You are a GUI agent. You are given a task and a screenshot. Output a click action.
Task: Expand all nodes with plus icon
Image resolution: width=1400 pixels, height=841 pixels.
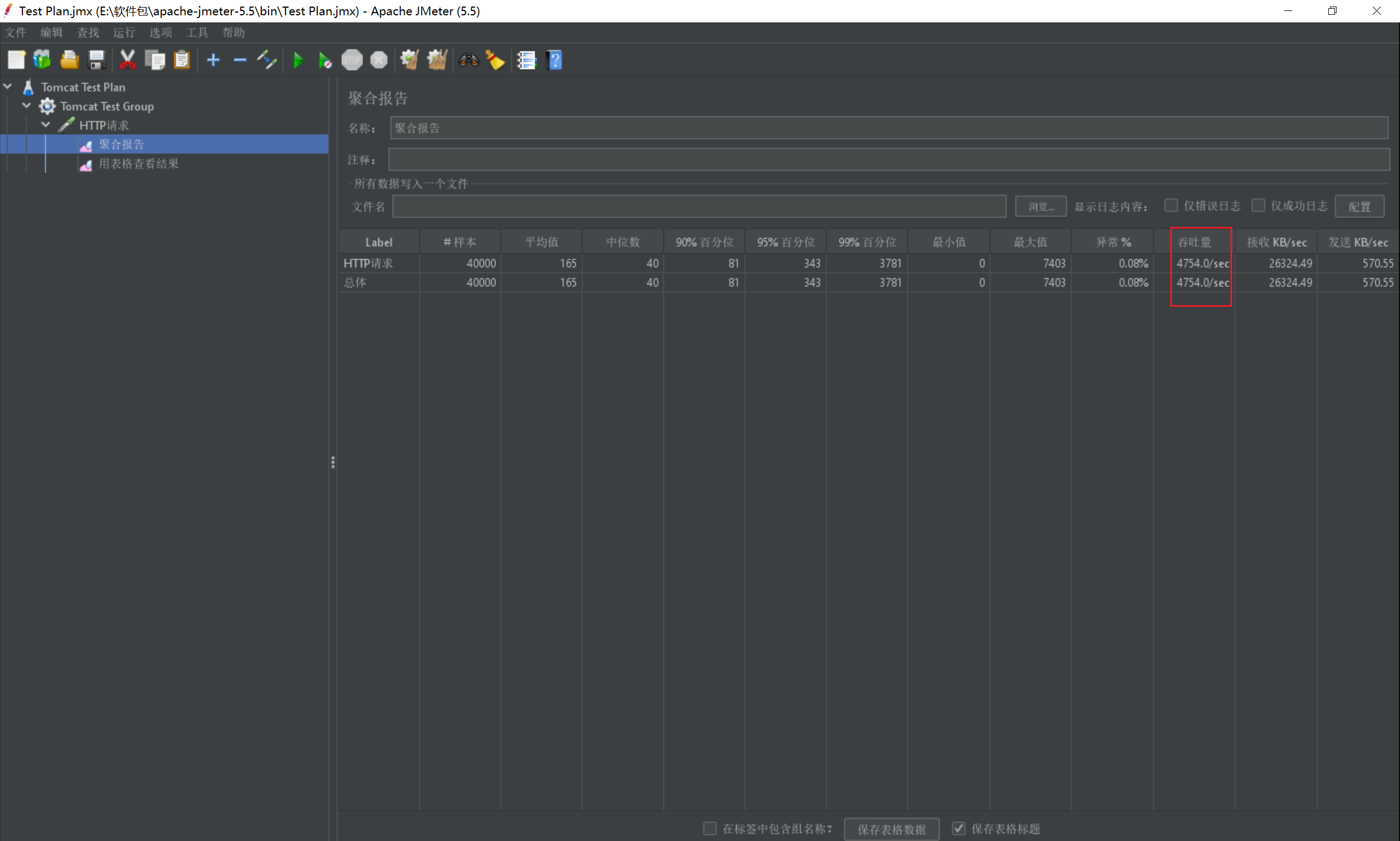(213, 60)
